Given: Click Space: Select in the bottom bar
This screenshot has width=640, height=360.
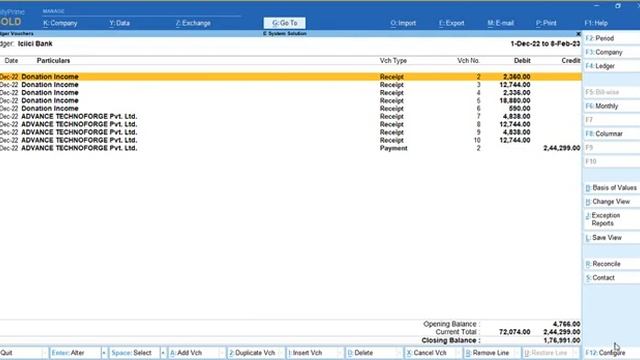Looking at the screenshot, I should (134, 353).
